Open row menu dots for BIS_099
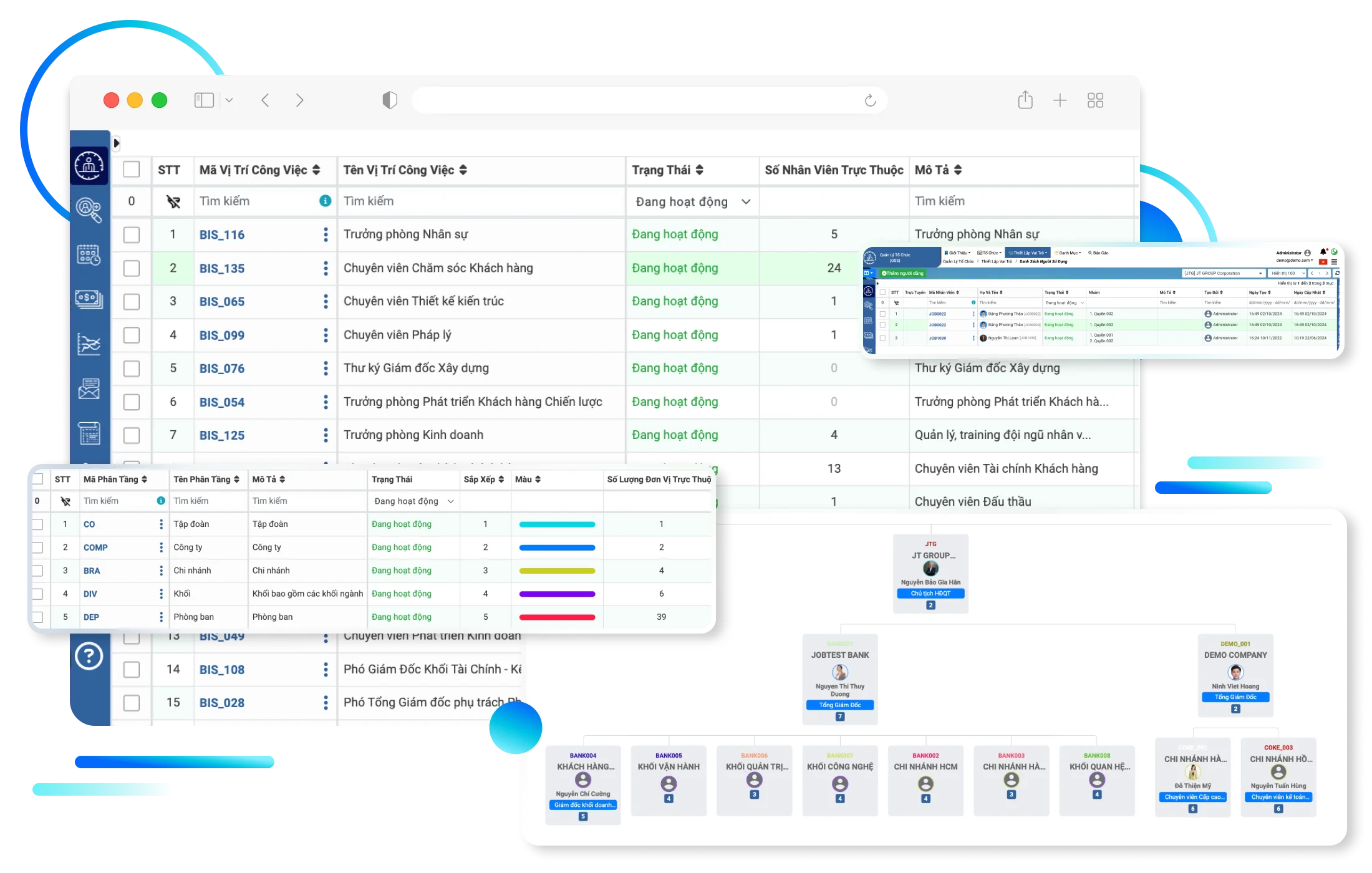 (x=326, y=335)
